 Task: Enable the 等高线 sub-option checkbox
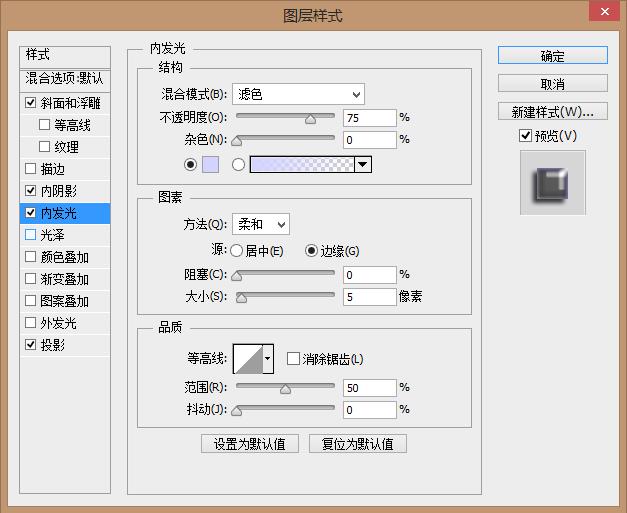(44, 125)
